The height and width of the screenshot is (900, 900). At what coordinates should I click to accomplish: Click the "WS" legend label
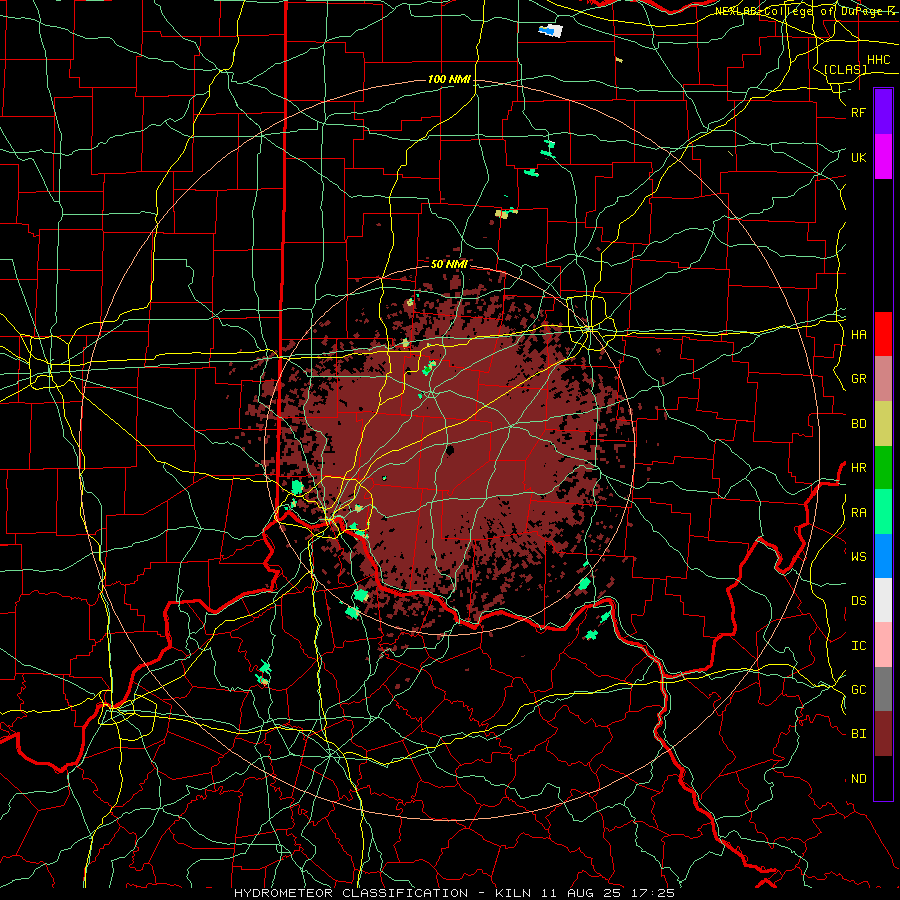tap(859, 557)
